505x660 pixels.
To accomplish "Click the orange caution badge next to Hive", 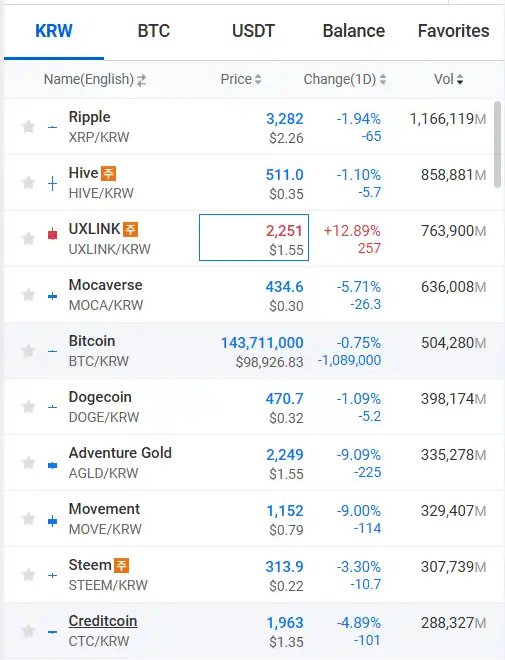I will point(109,173).
